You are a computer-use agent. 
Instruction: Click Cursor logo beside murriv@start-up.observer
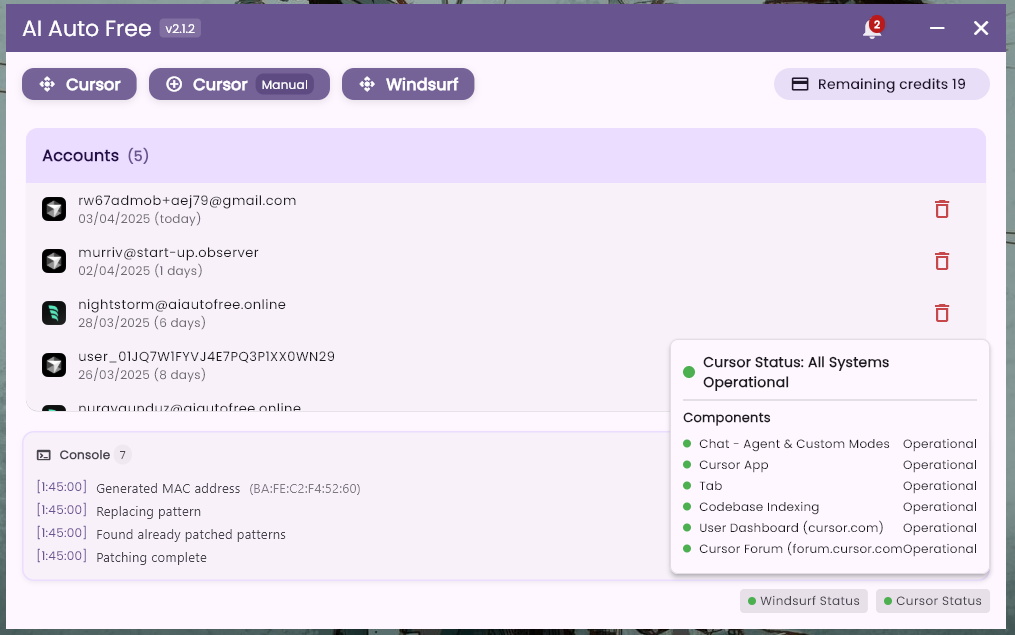click(x=54, y=261)
